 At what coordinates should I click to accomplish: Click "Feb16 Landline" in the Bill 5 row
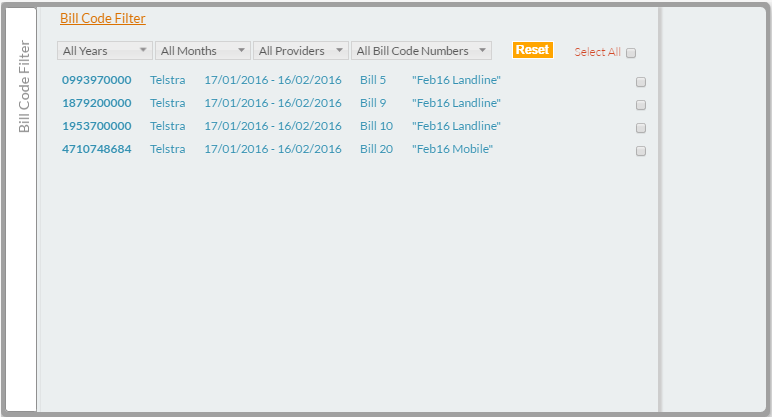coord(456,80)
